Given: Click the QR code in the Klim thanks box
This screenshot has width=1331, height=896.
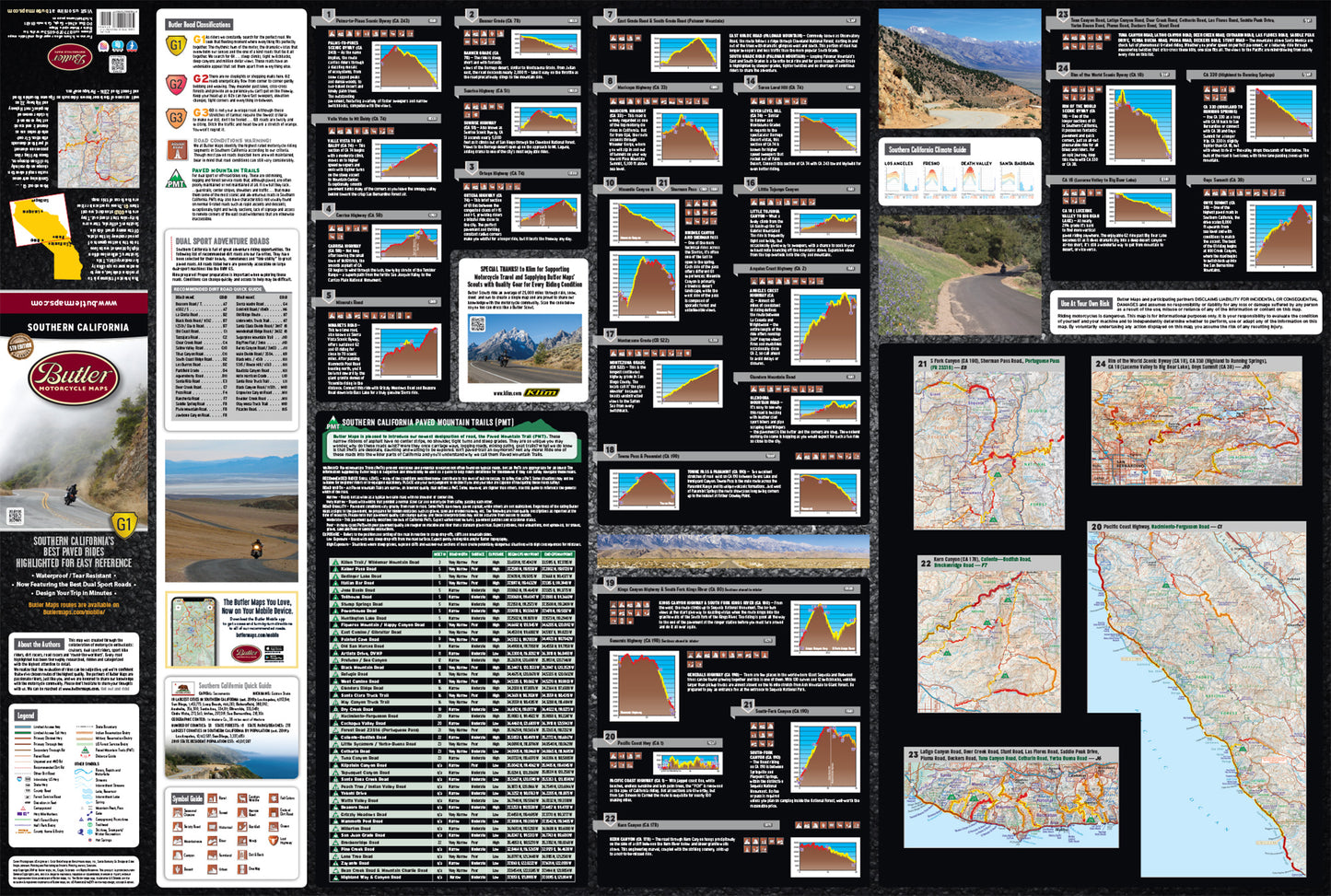Looking at the screenshot, I should (477, 323).
